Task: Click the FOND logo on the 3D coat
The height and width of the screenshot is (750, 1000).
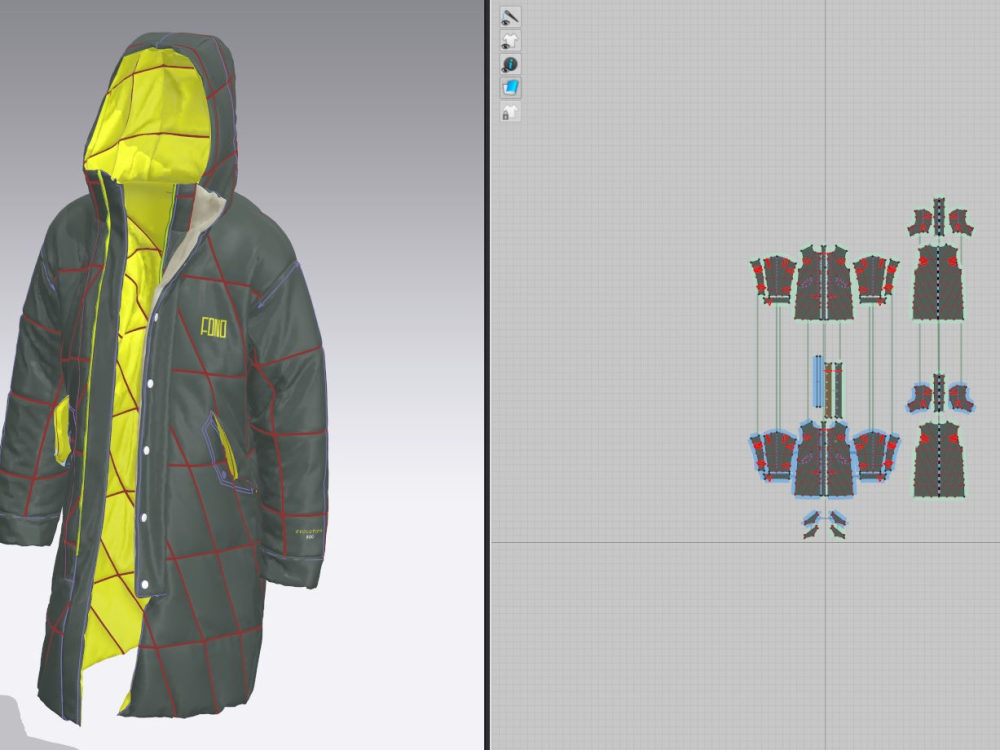Action: point(214,327)
